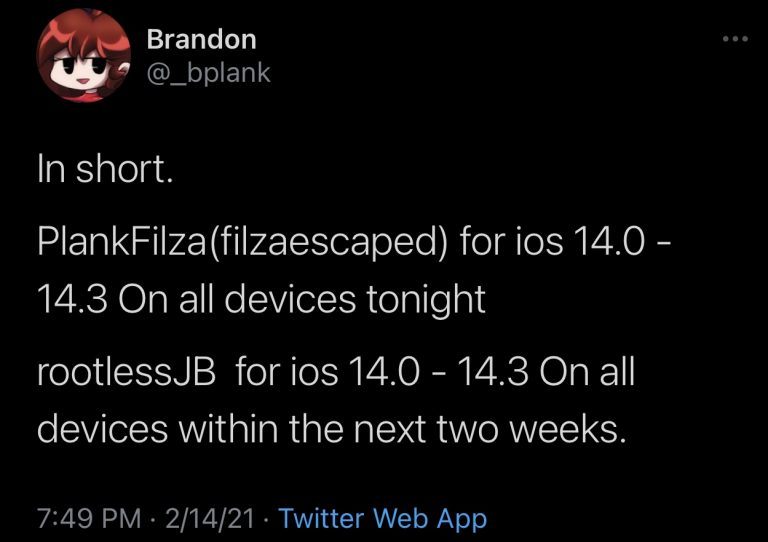Click the 7:49 PM timestamp

pos(89,518)
